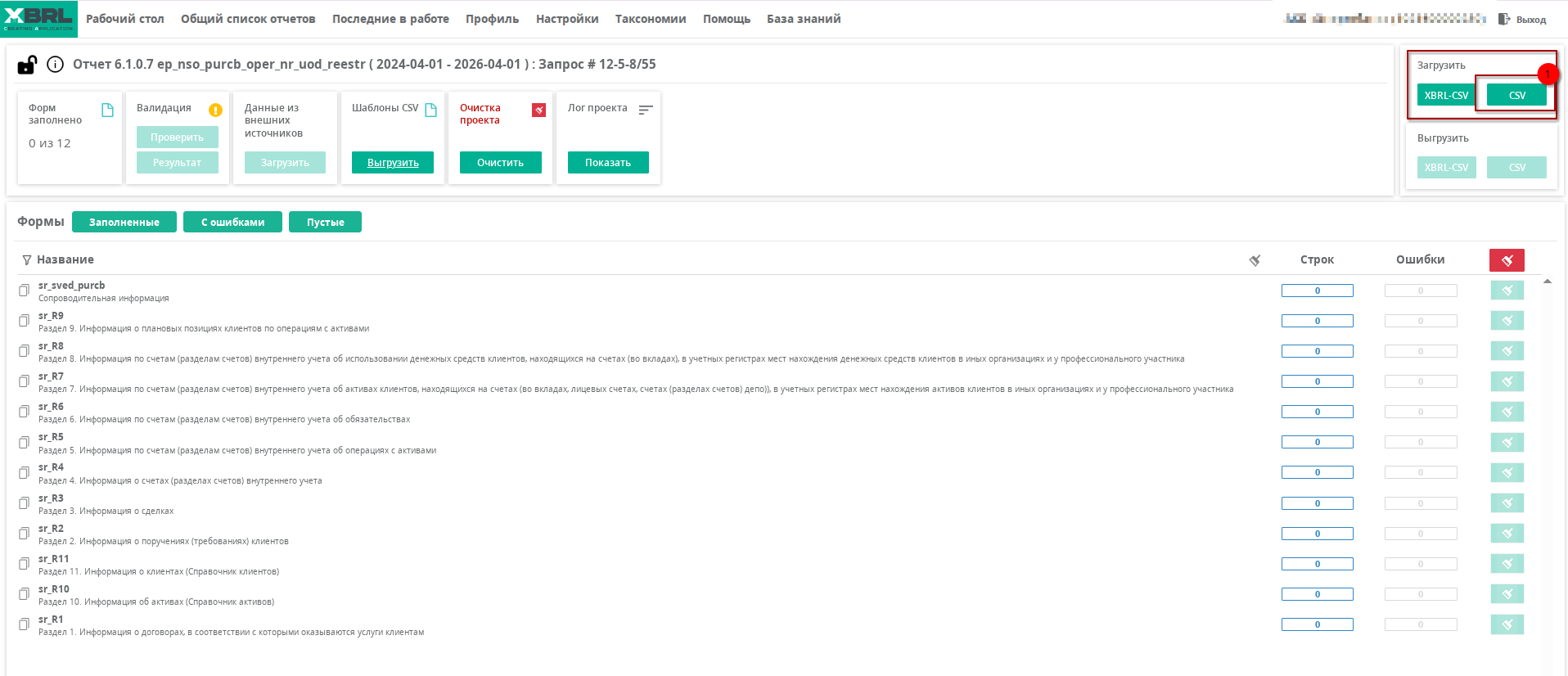Click the document icon in Шаблоны CSV card

(x=431, y=110)
